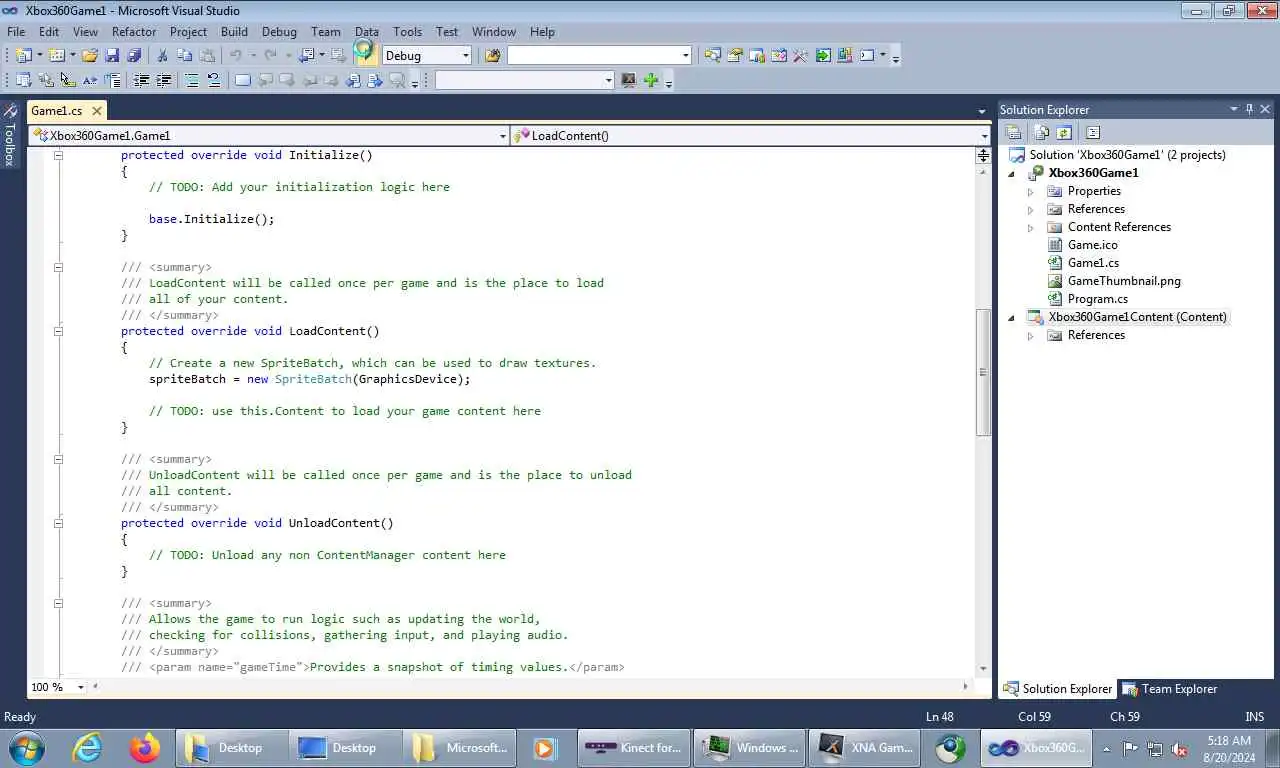The image size is (1280, 768).
Task: Open Firefox from the taskbar
Action: 145,747
